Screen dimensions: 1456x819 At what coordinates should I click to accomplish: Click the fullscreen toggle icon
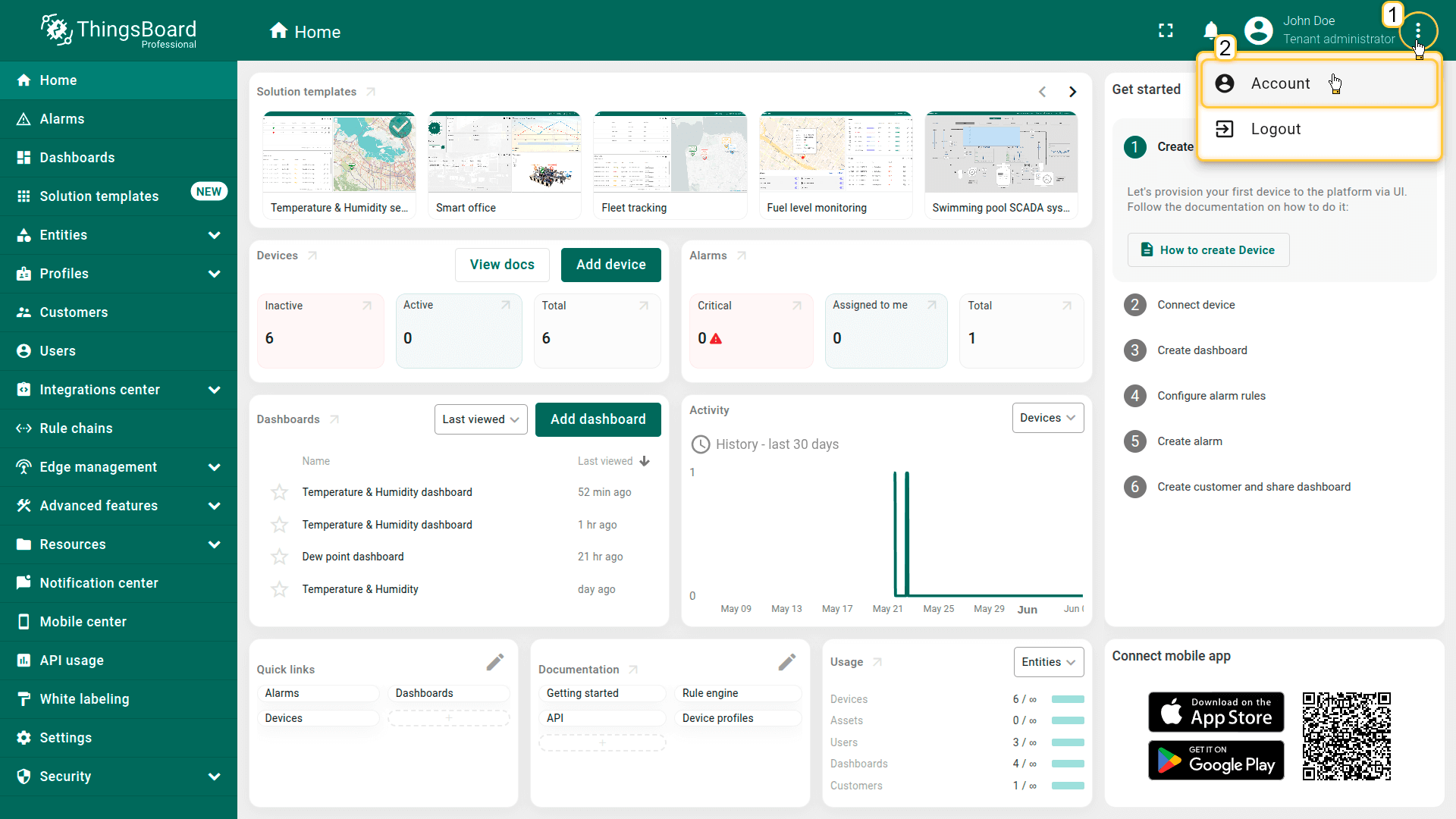tap(1166, 30)
